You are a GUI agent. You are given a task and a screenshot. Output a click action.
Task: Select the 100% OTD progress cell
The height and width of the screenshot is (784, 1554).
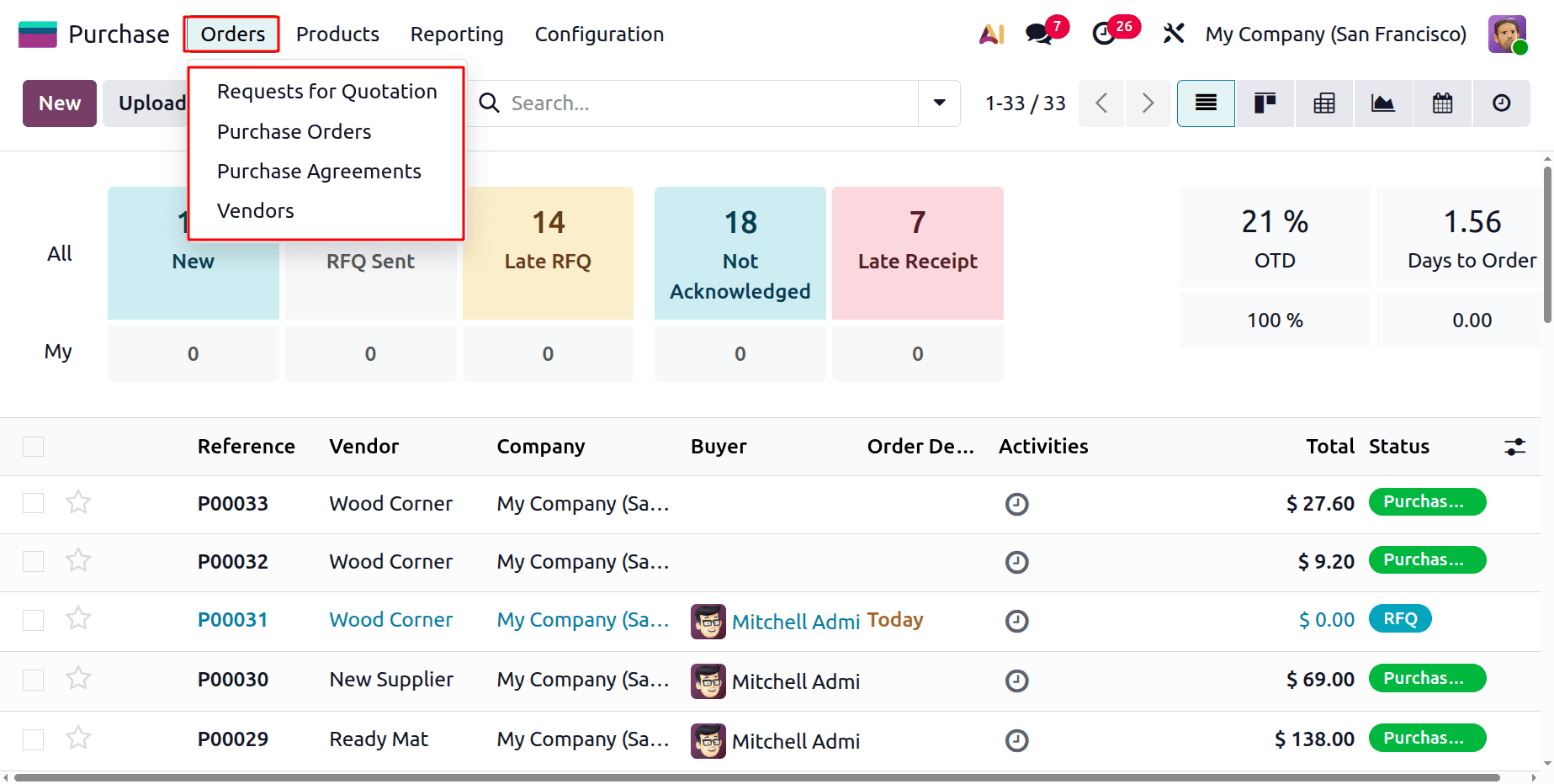click(x=1274, y=320)
